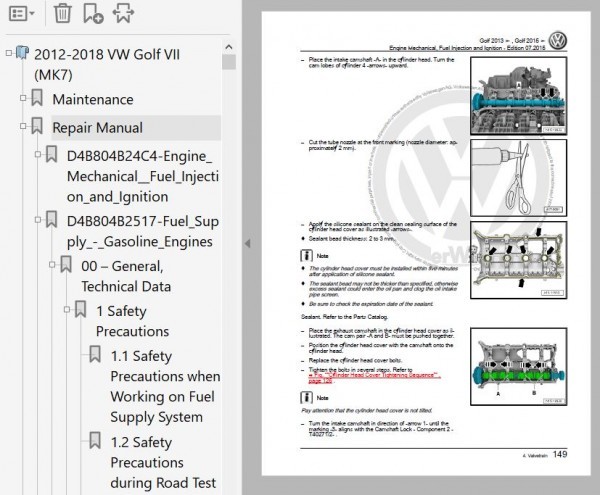Click the bookmark icon beside D4B804B2517 entry
Screen dimensions: 600x495
[51, 219]
